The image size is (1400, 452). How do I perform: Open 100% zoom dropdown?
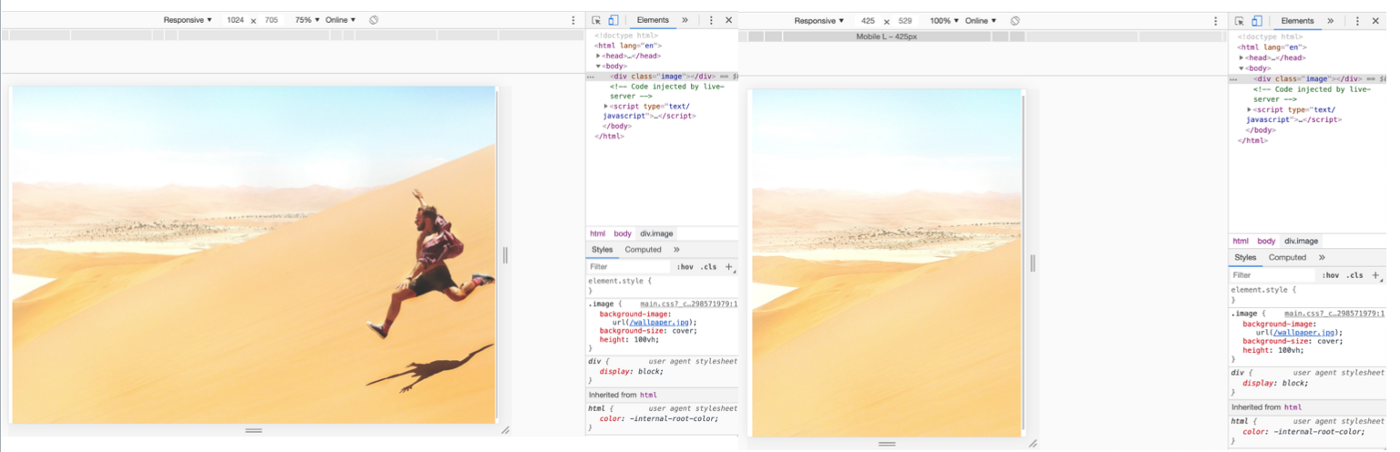pos(944,21)
